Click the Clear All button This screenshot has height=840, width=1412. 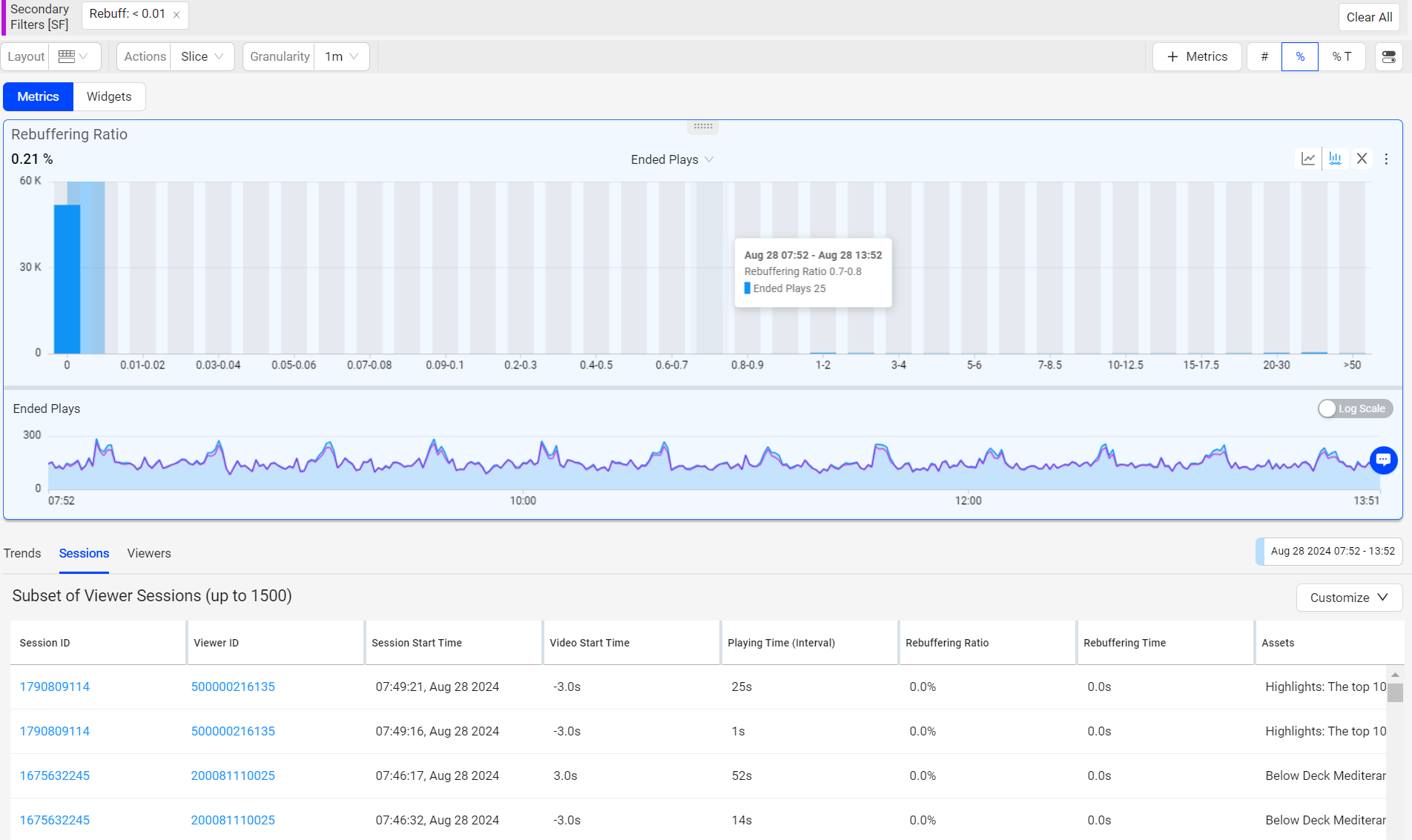[1369, 17]
